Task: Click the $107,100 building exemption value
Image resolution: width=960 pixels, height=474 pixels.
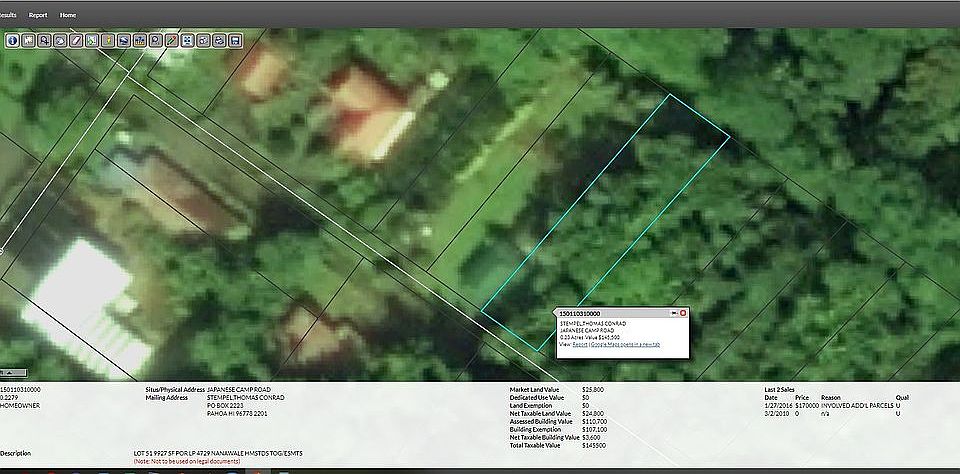Action: [595, 429]
